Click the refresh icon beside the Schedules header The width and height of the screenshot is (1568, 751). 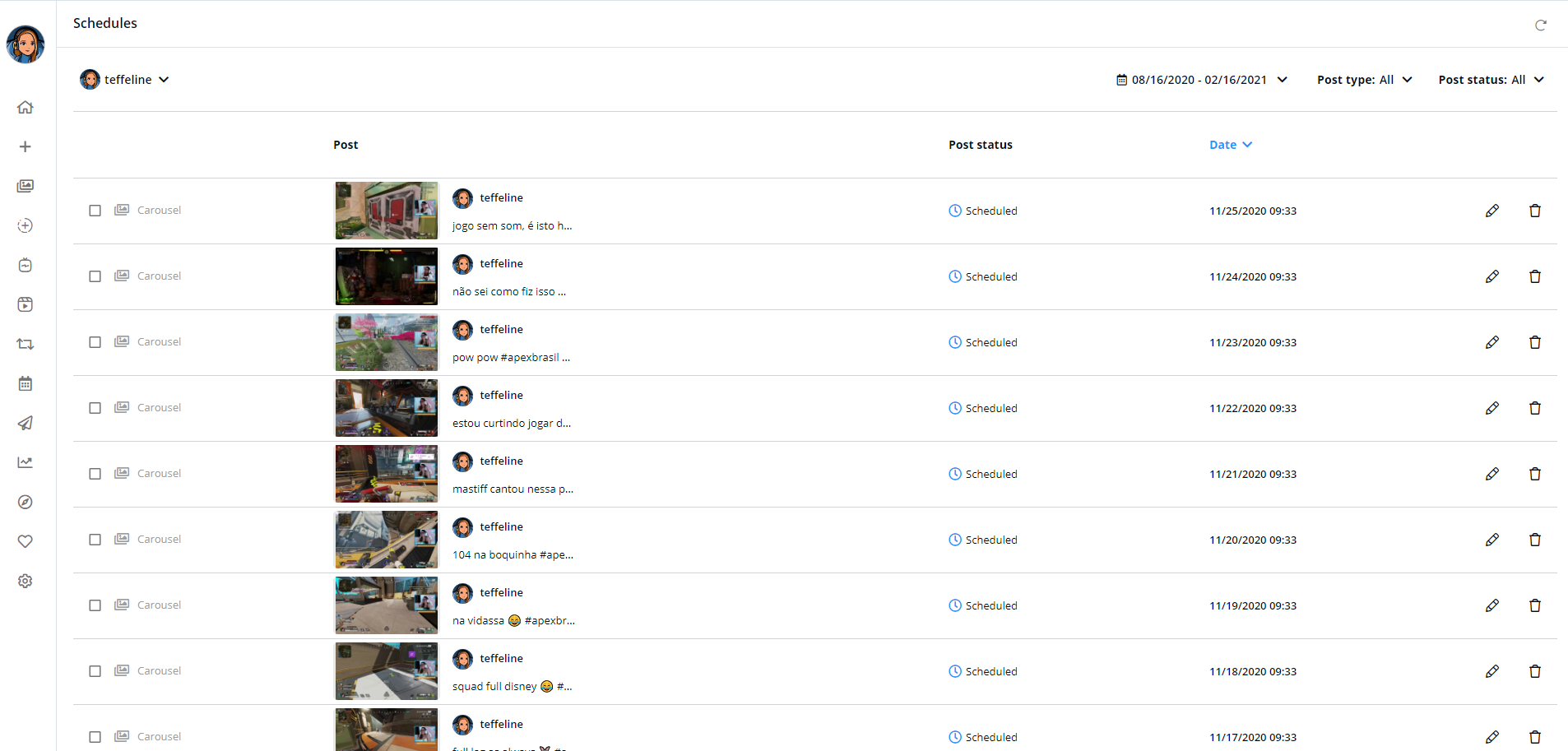click(x=1540, y=25)
